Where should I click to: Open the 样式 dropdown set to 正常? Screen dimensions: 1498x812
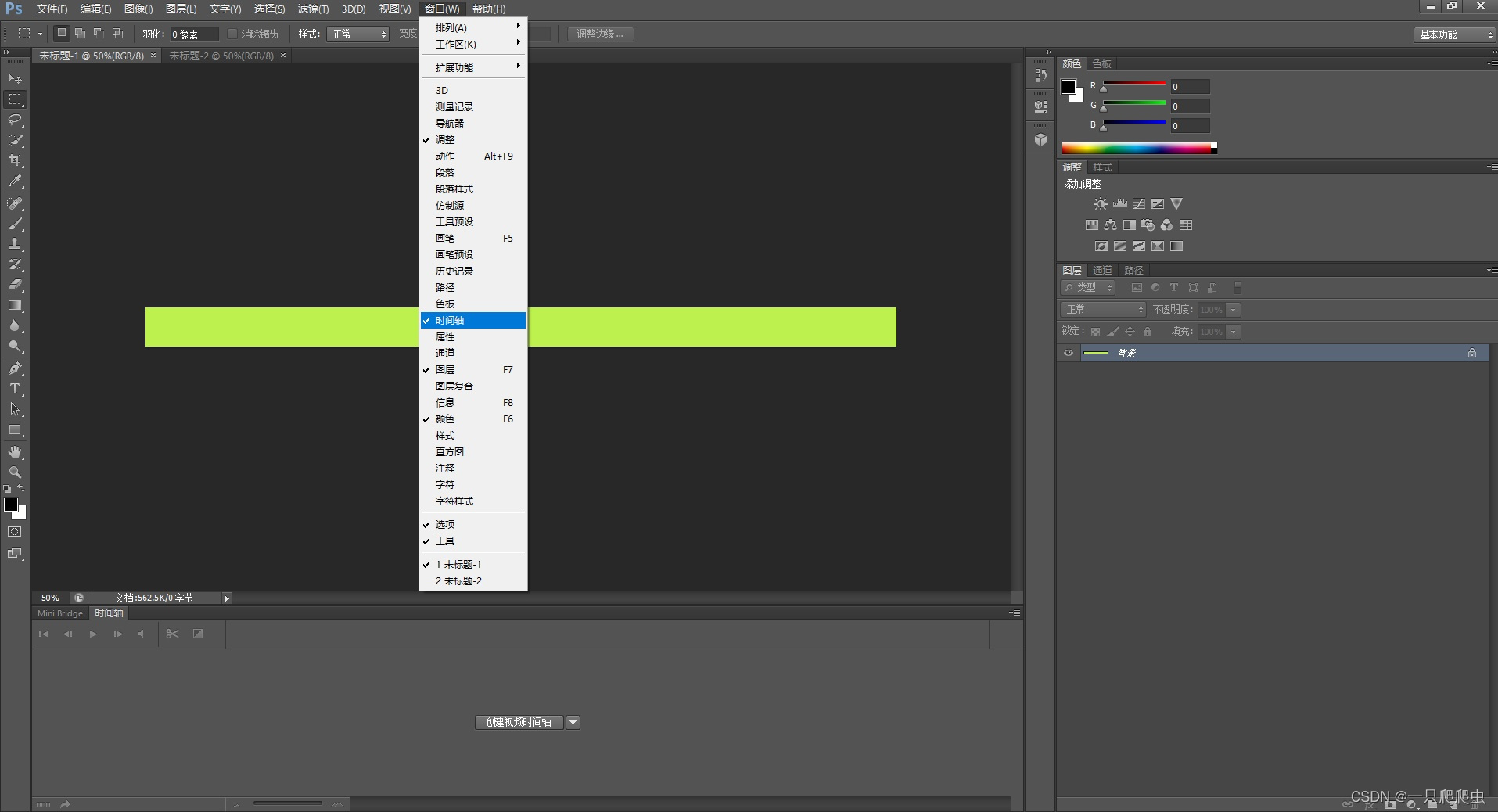tap(357, 34)
